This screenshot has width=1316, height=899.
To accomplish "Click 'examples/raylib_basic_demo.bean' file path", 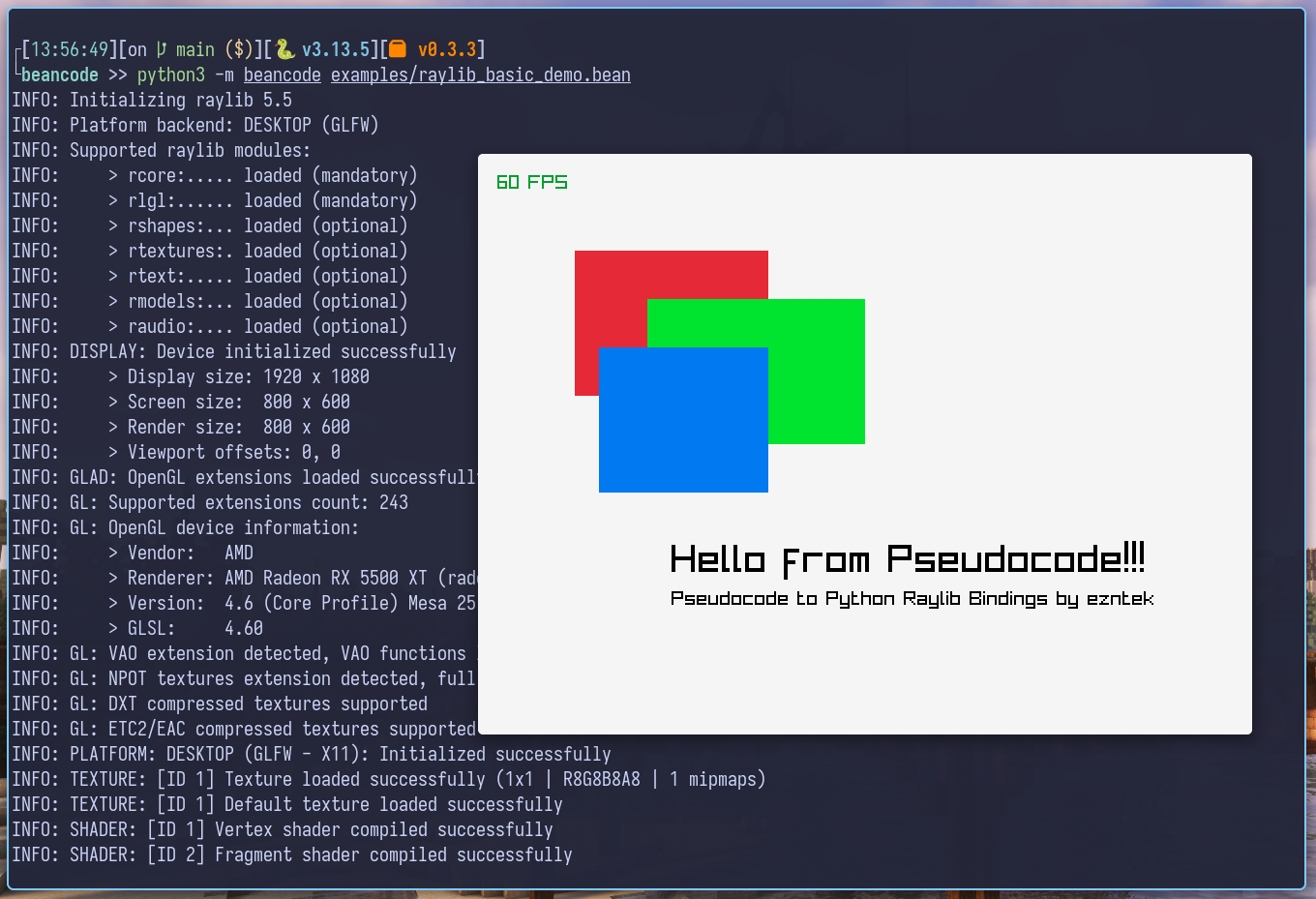I will click(481, 75).
